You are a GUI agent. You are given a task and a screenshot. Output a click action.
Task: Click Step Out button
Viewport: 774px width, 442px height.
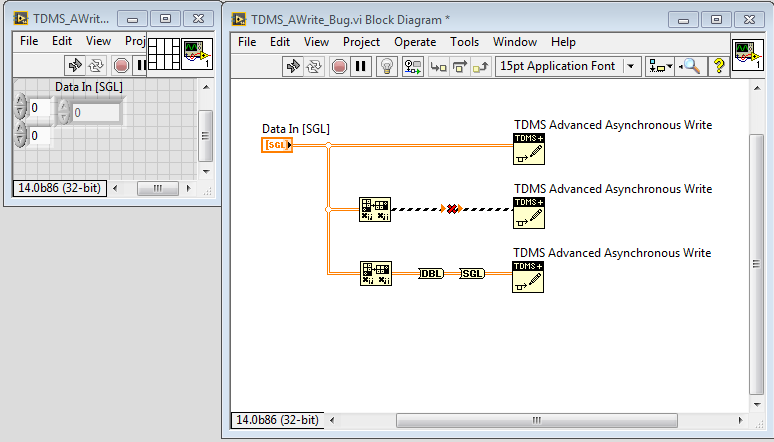(480, 66)
